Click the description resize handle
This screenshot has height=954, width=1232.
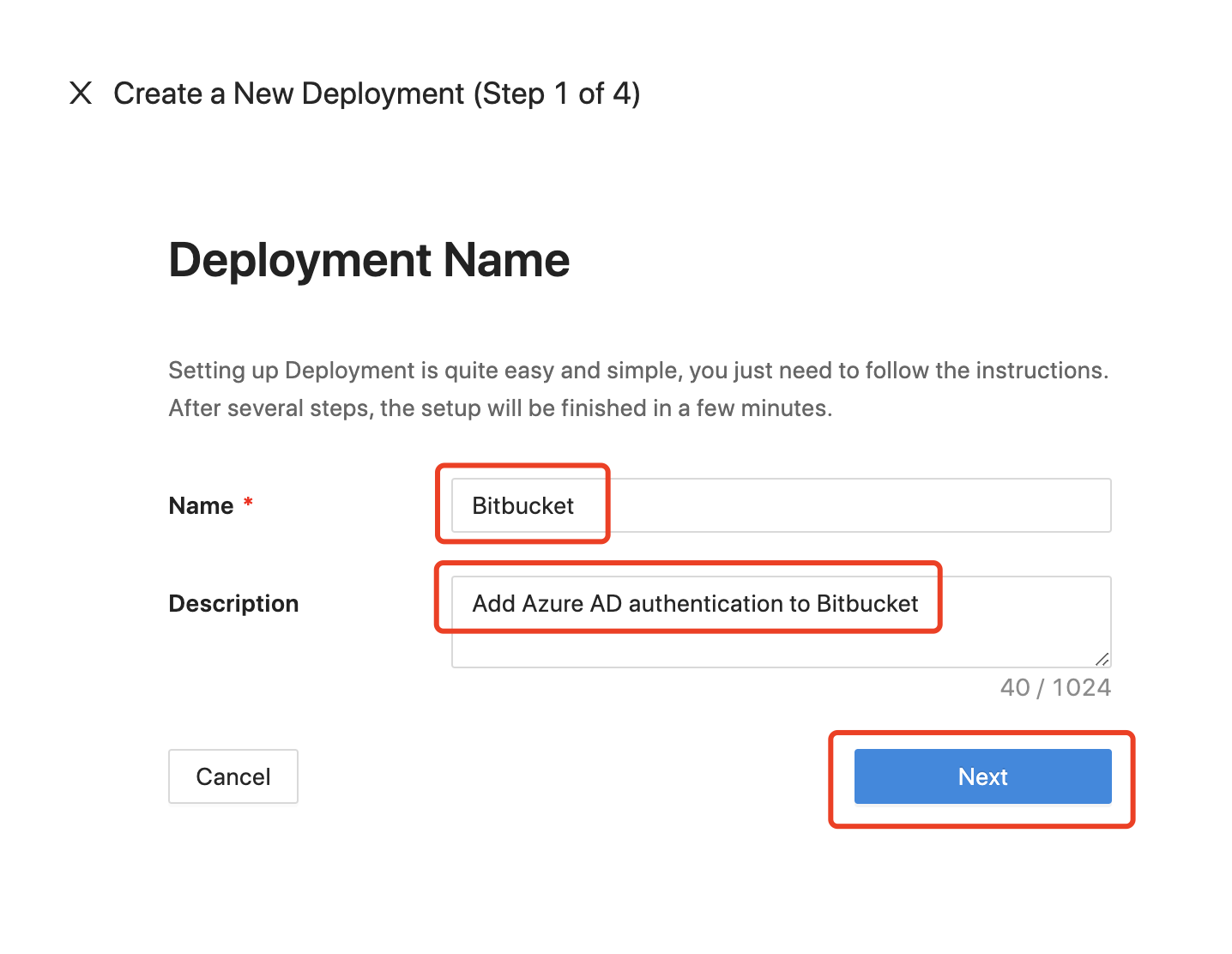coord(1102,659)
